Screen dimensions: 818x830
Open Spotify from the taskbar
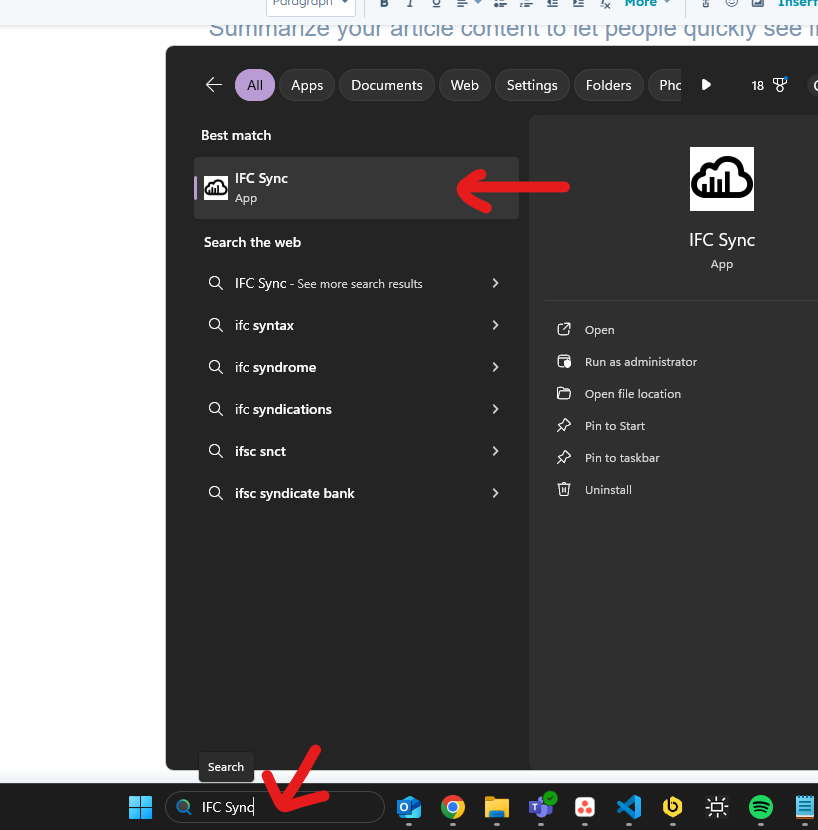coord(761,807)
